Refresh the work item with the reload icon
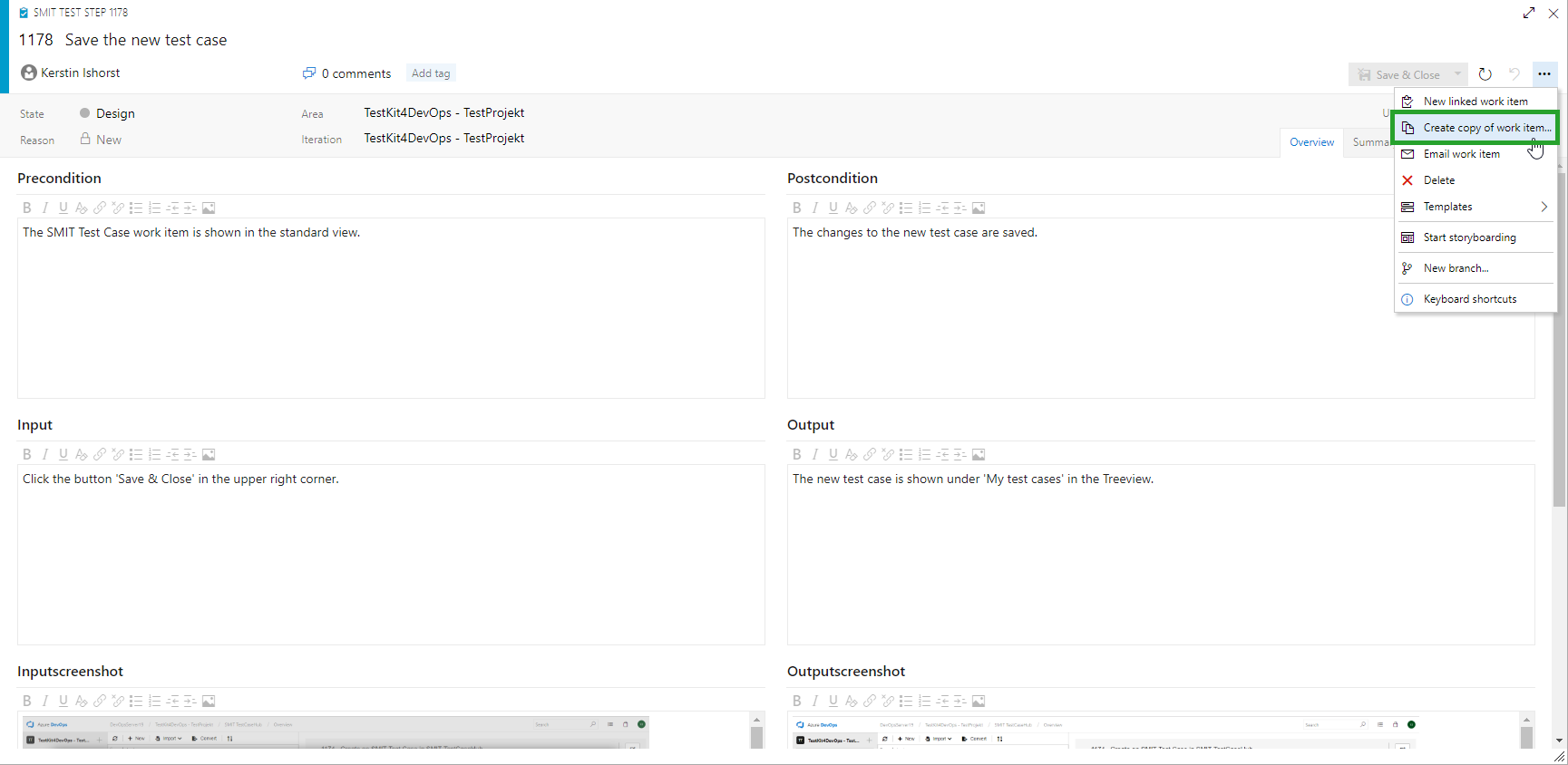 (1485, 74)
